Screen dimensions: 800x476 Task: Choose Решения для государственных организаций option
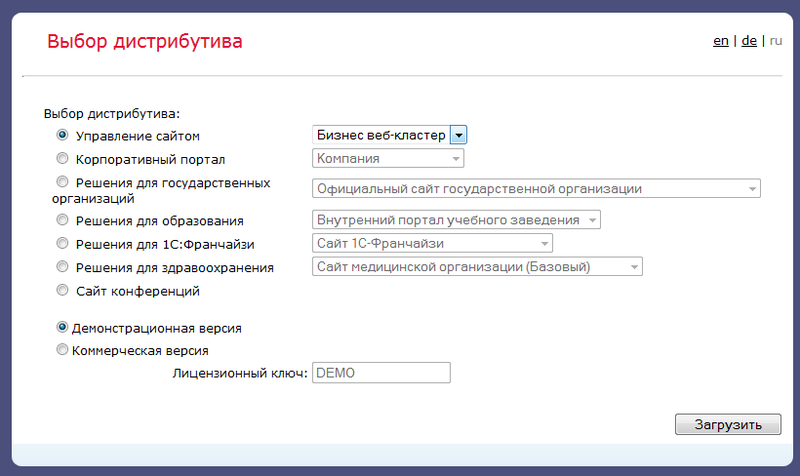click(62, 182)
